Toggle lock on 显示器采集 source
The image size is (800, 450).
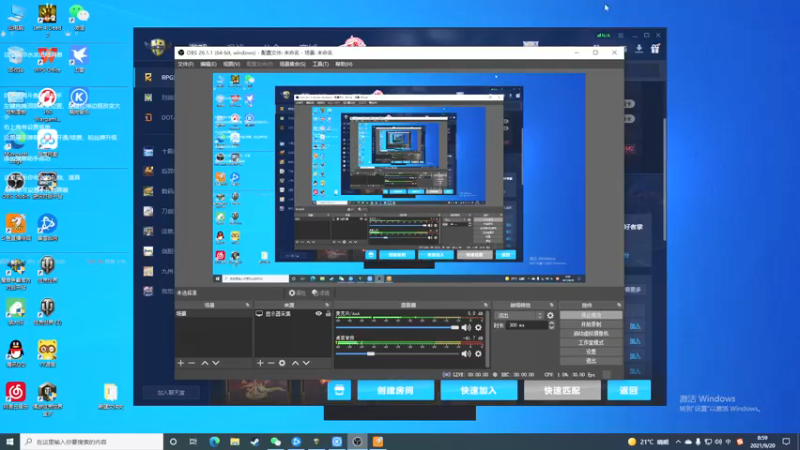[x=328, y=314]
